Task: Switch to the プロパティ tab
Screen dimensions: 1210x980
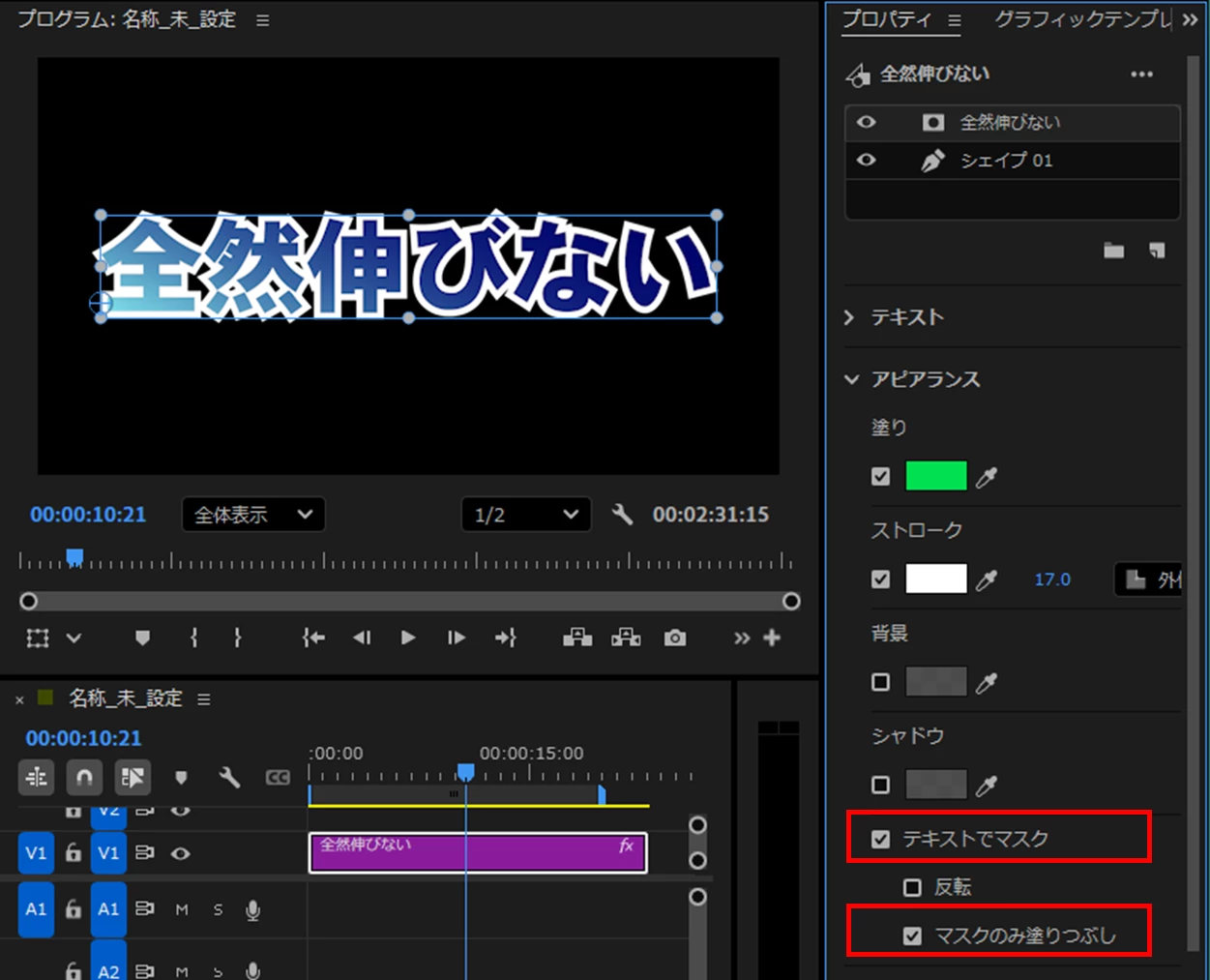Action: click(886, 19)
